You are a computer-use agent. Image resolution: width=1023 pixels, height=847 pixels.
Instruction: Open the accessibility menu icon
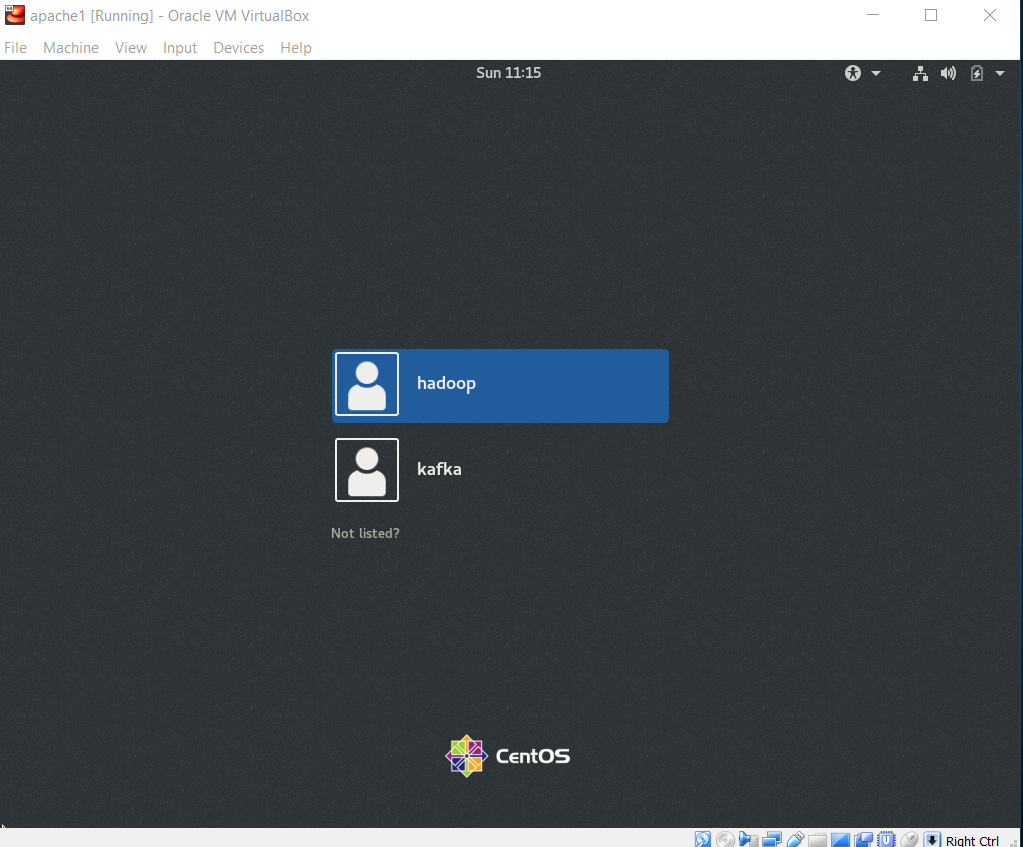click(x=853, y=73)
